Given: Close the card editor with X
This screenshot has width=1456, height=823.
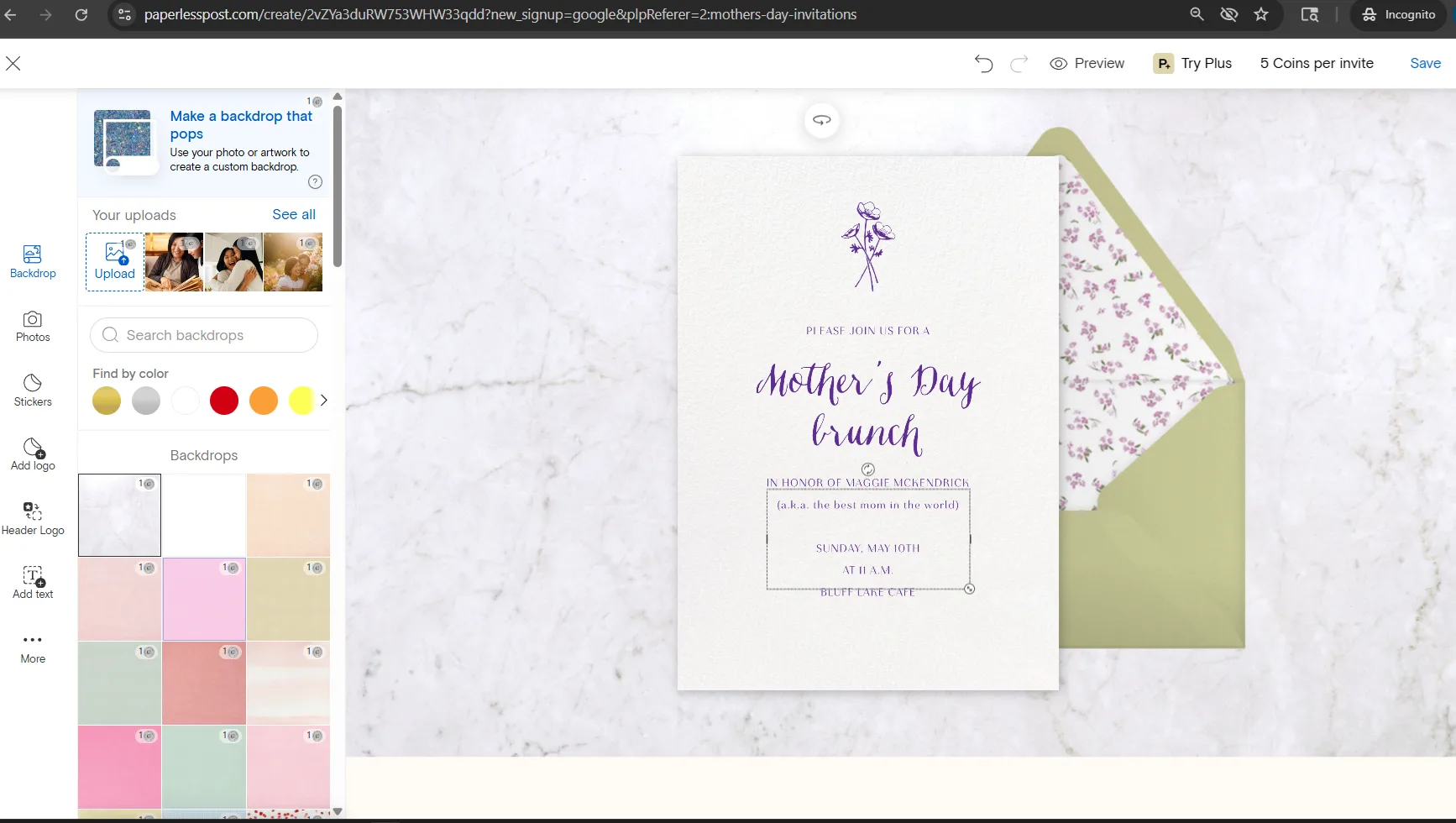Looking at the screenshot, I should click(13, 63).
